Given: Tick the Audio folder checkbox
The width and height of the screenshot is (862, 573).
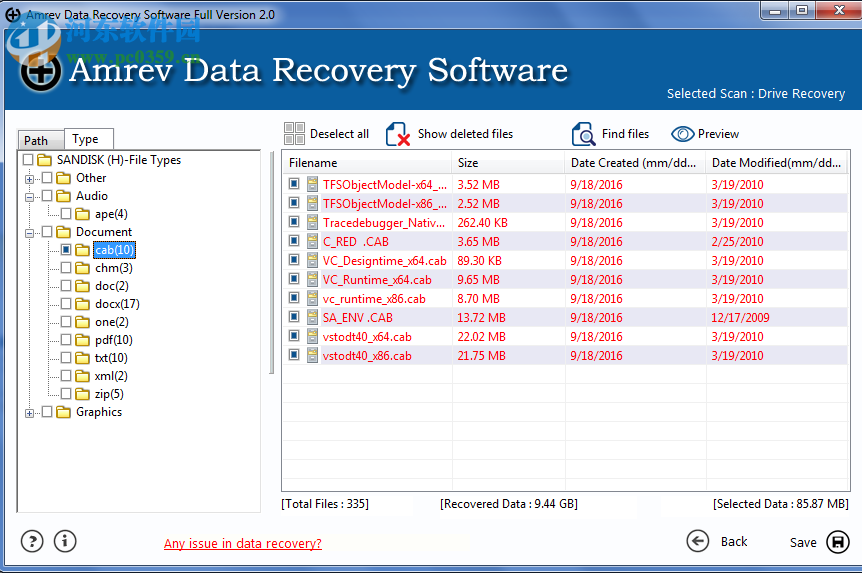Looking at the screenshot, I should click(x=47, y=196).
